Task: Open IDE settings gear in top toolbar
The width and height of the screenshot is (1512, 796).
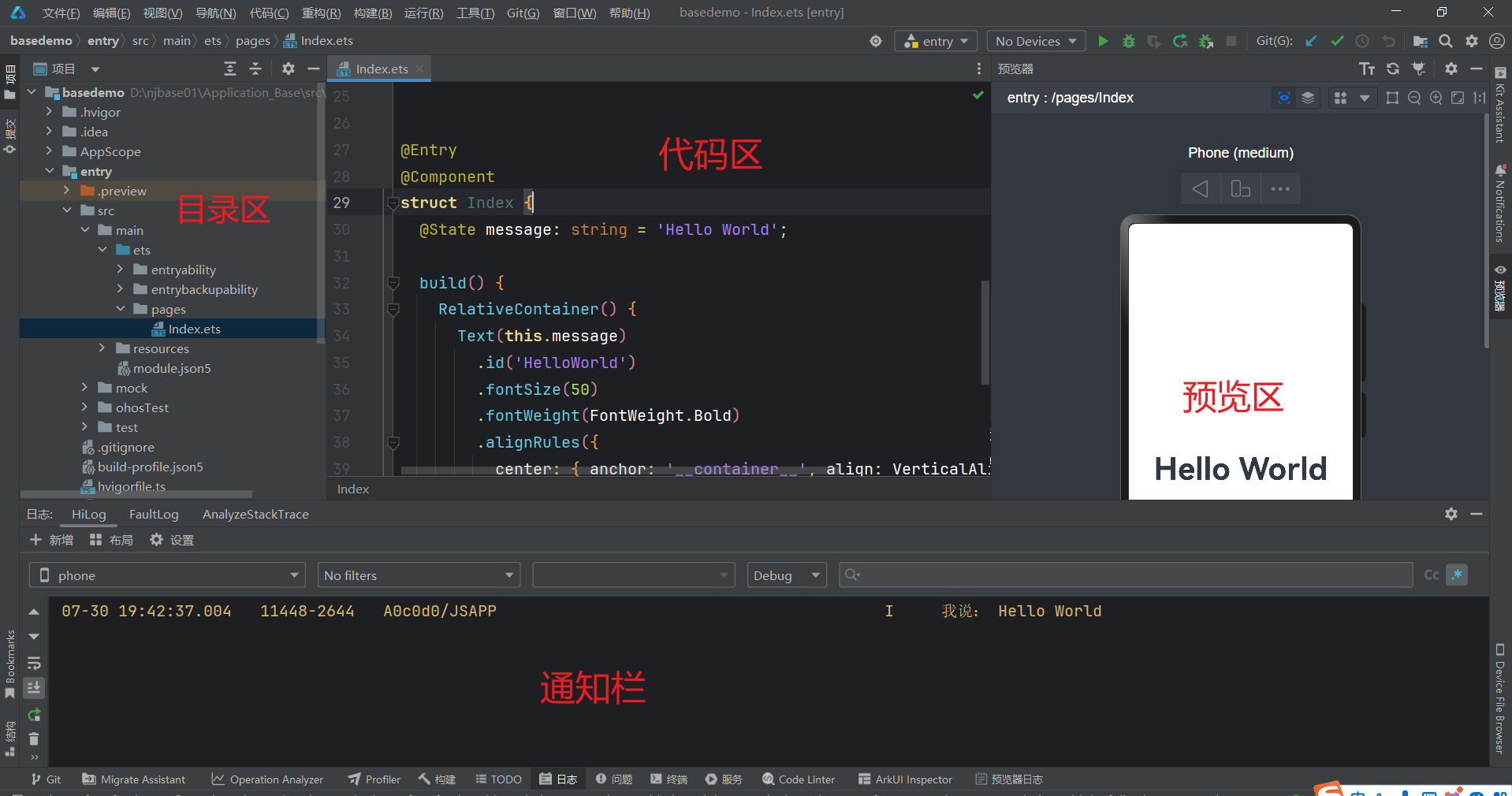Action: [1472, 41]
